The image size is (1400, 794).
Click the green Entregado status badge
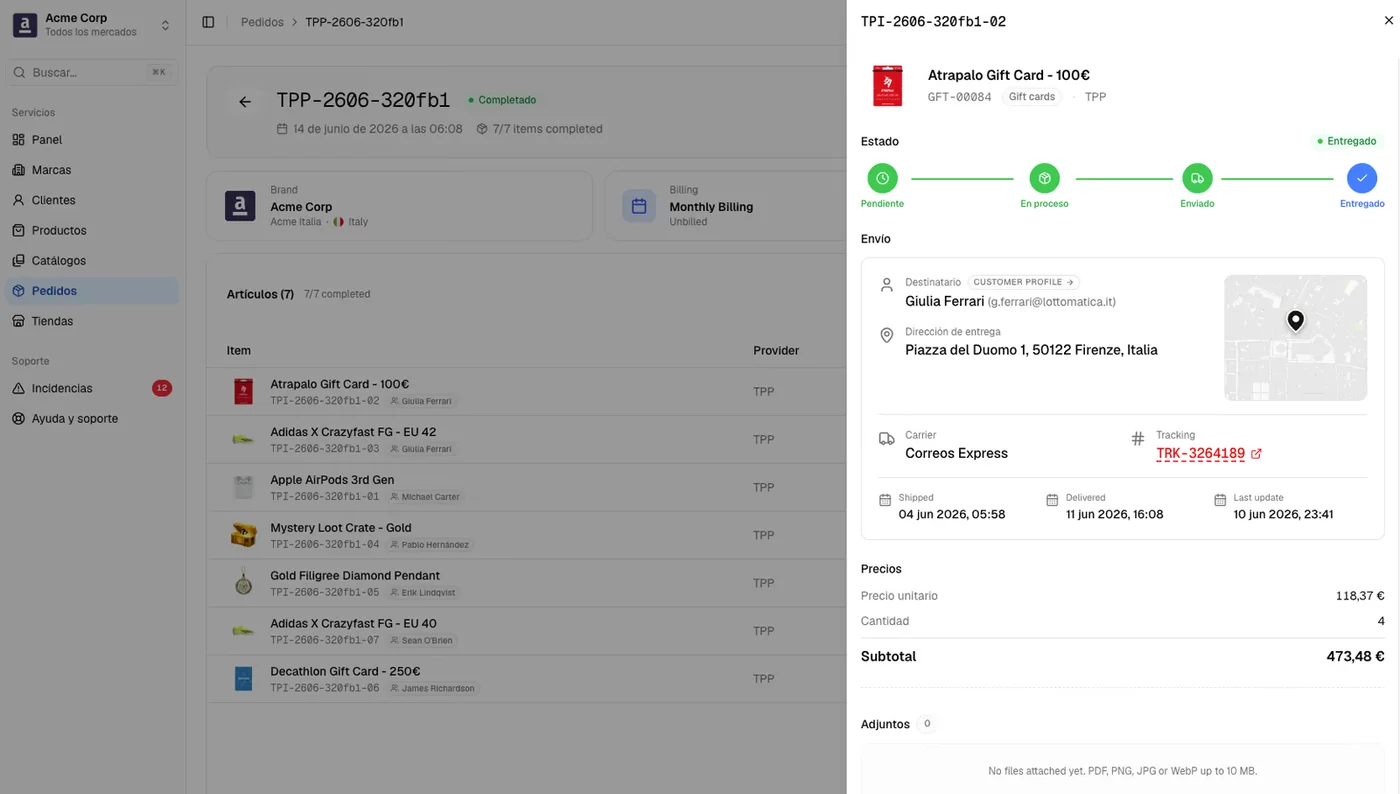click(1347, 141)
